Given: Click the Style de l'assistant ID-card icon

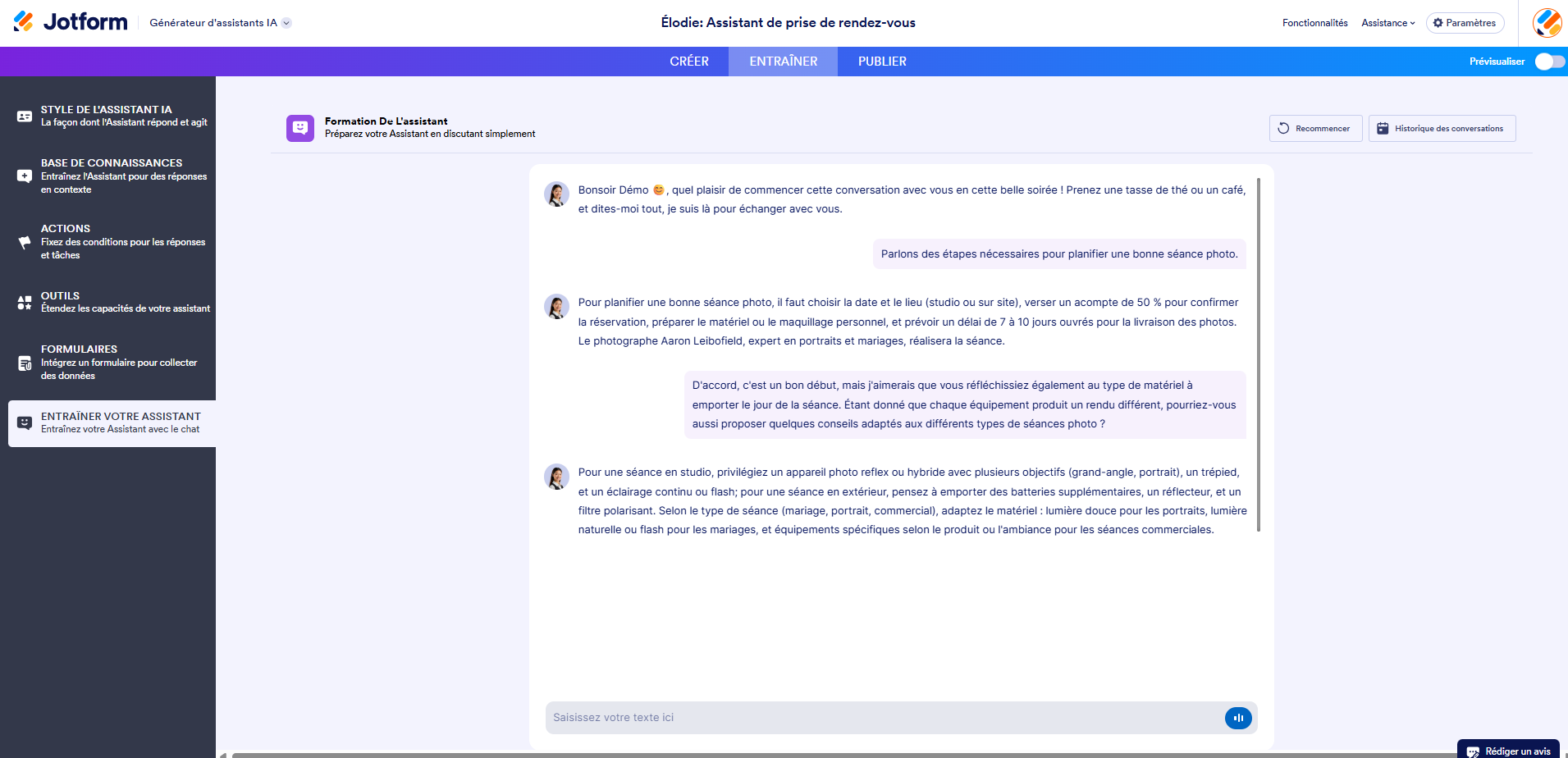Looking at the screenshot, I should 25,116.
